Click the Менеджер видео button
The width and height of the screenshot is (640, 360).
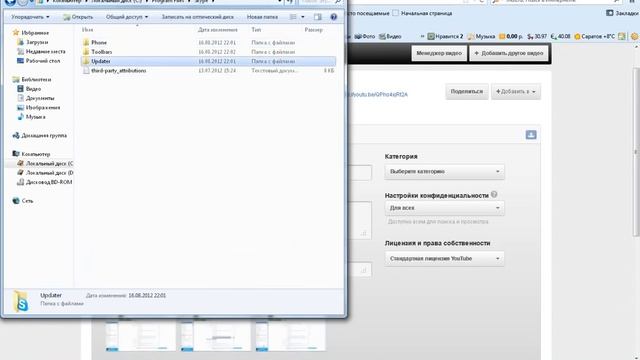click(439, 53)
